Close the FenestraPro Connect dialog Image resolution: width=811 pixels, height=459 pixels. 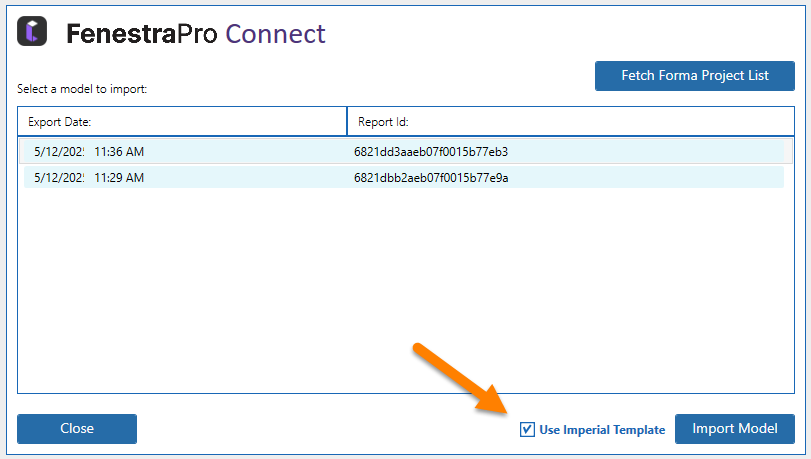coord(77,428)
